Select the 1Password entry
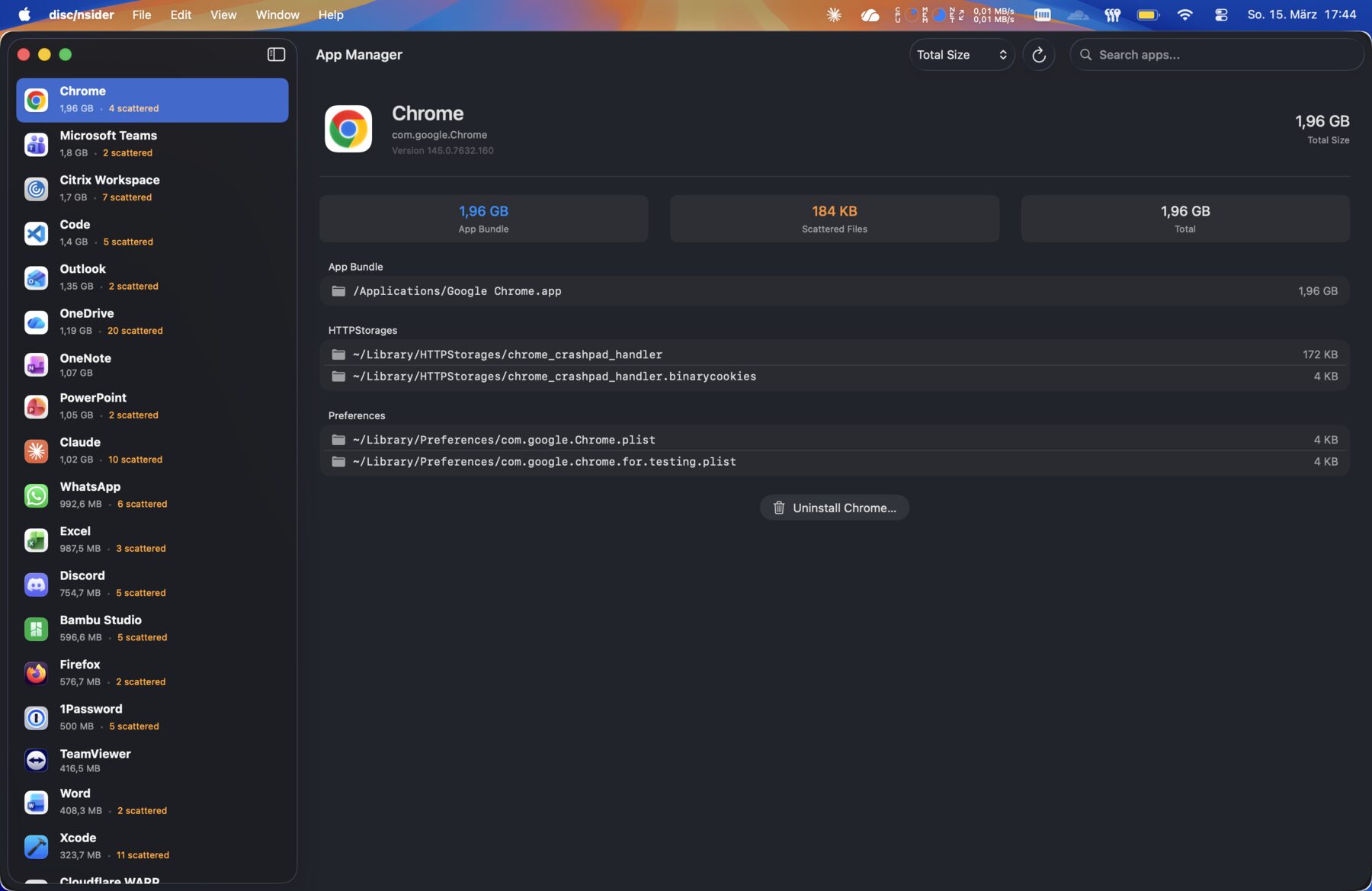 click(x=152, y=717)
